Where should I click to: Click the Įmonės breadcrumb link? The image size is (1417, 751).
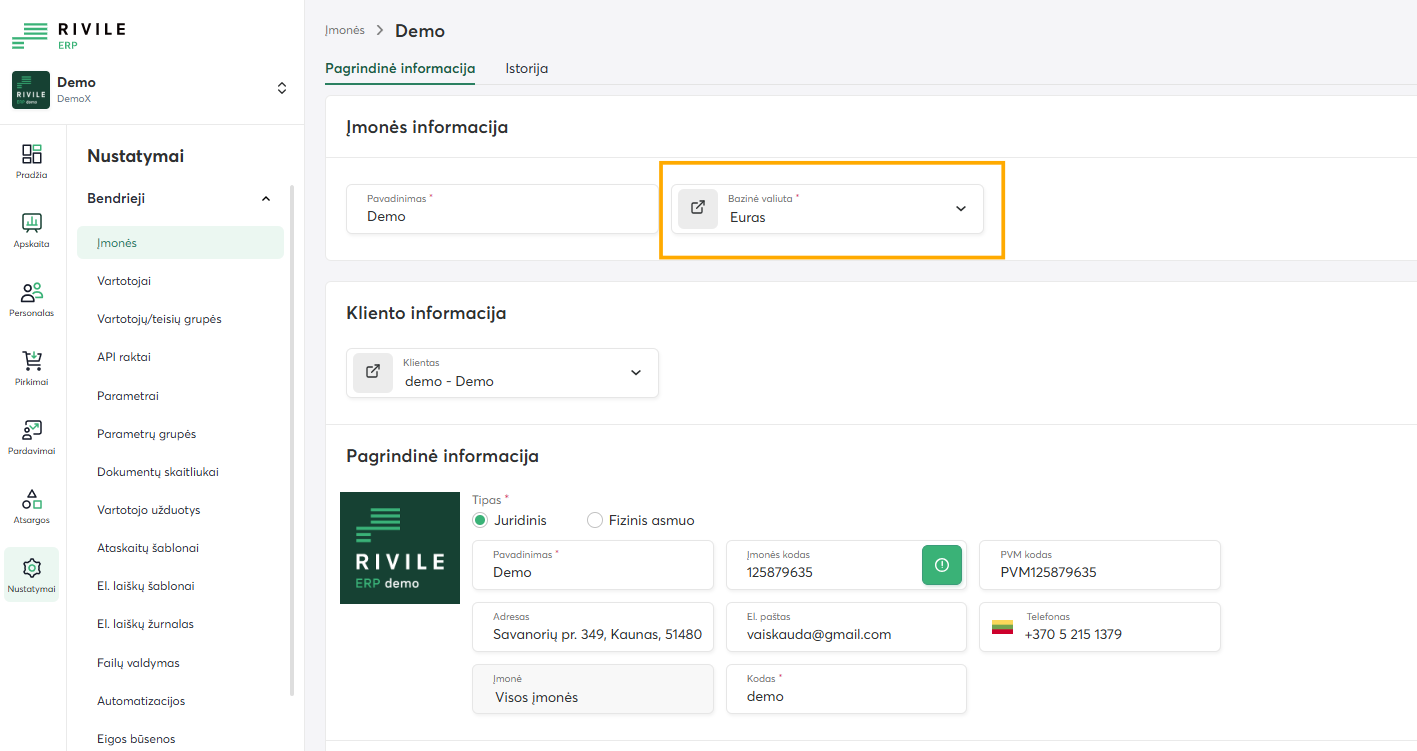pyautogui.click(x=344, y=30)
